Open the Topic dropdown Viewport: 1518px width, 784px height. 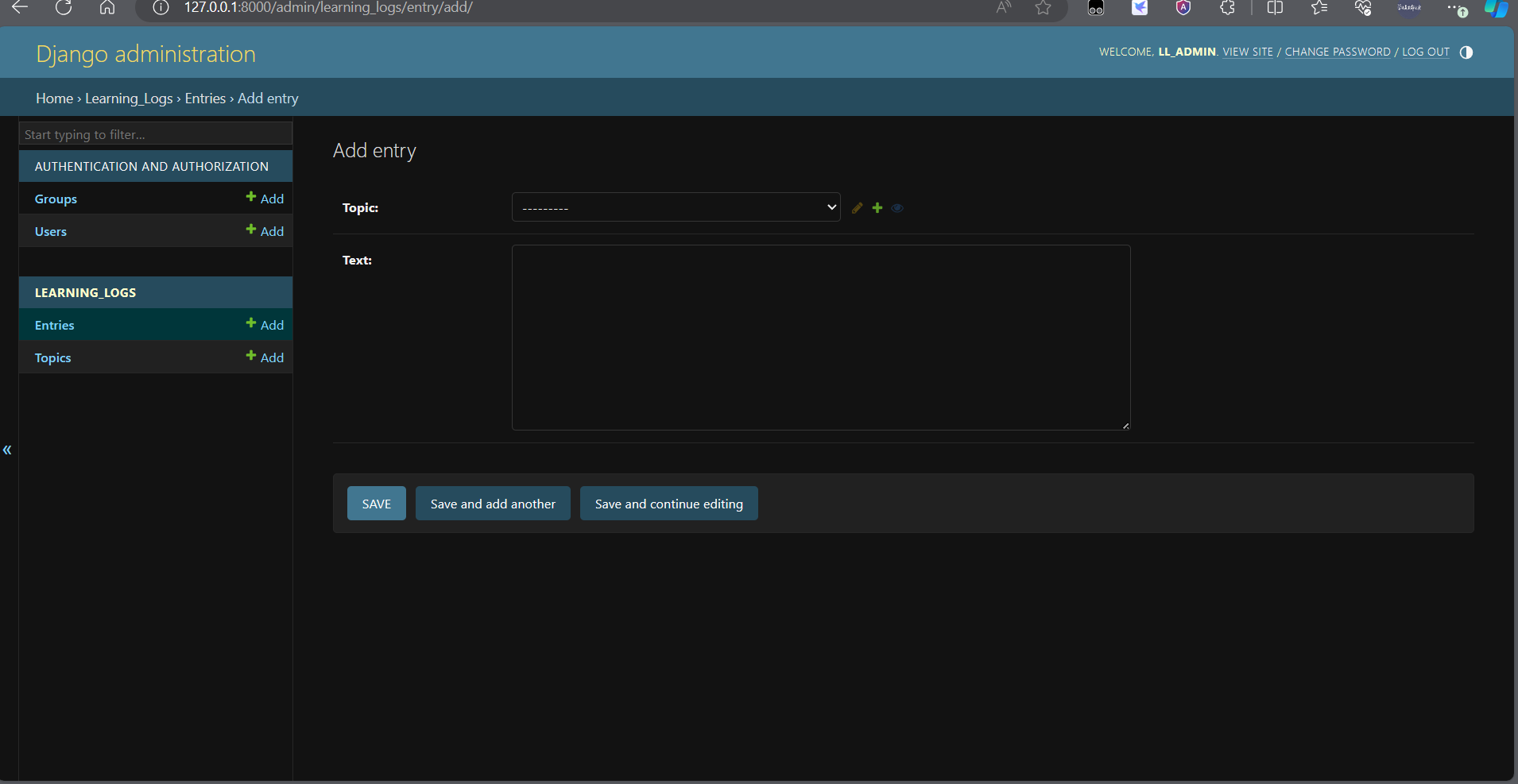676,207
